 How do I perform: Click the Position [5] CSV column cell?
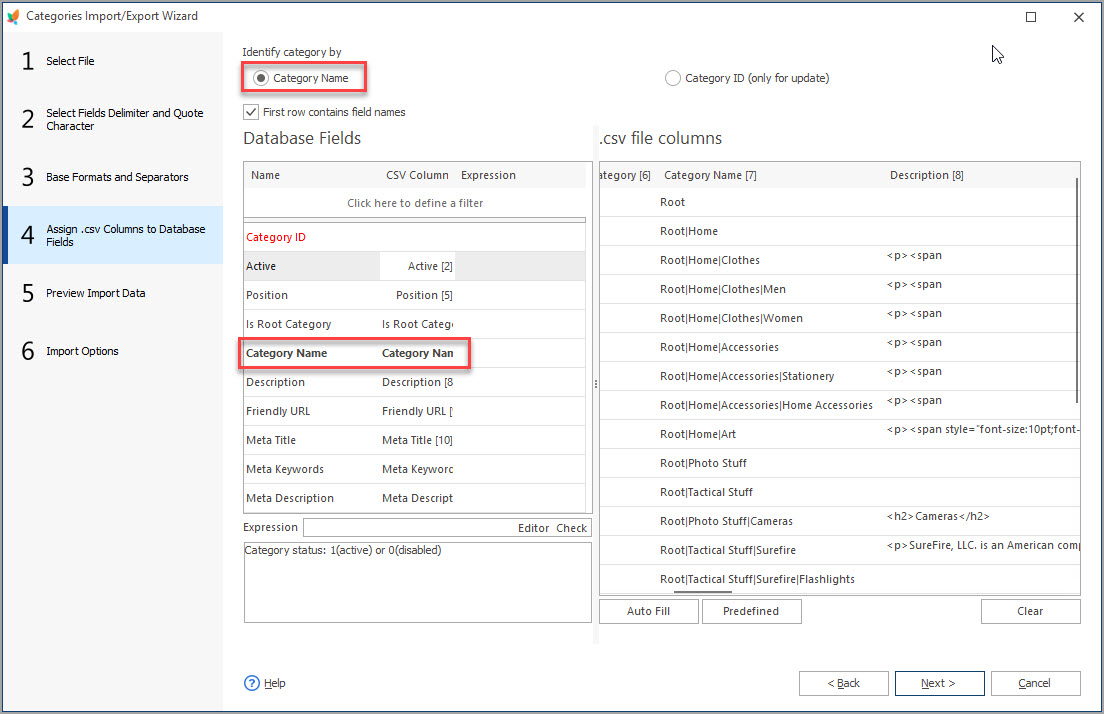[417, 295]
